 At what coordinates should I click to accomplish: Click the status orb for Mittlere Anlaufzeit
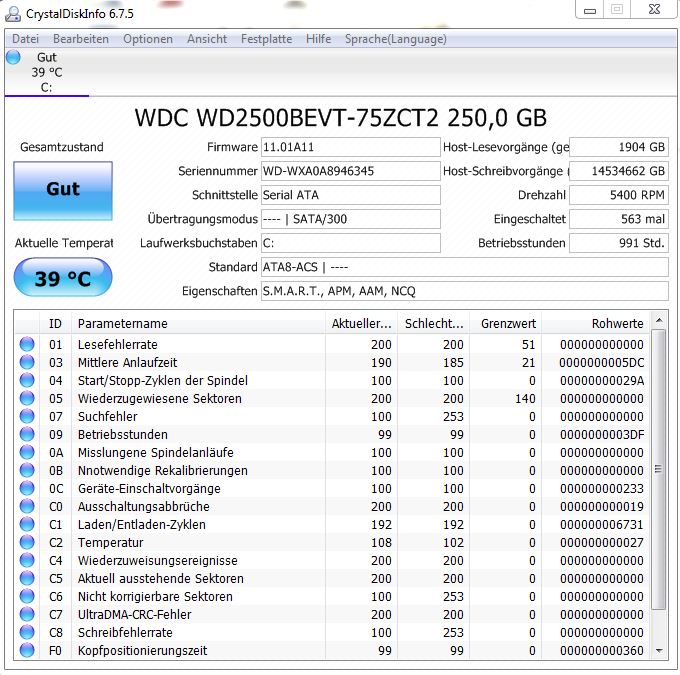click(27, 362)
